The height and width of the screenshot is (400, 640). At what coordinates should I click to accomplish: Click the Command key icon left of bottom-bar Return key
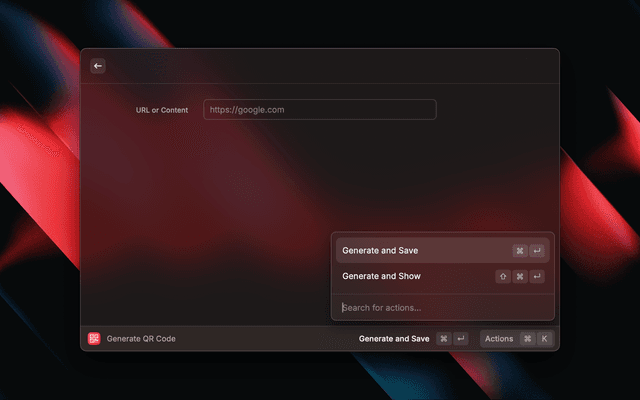444,339
